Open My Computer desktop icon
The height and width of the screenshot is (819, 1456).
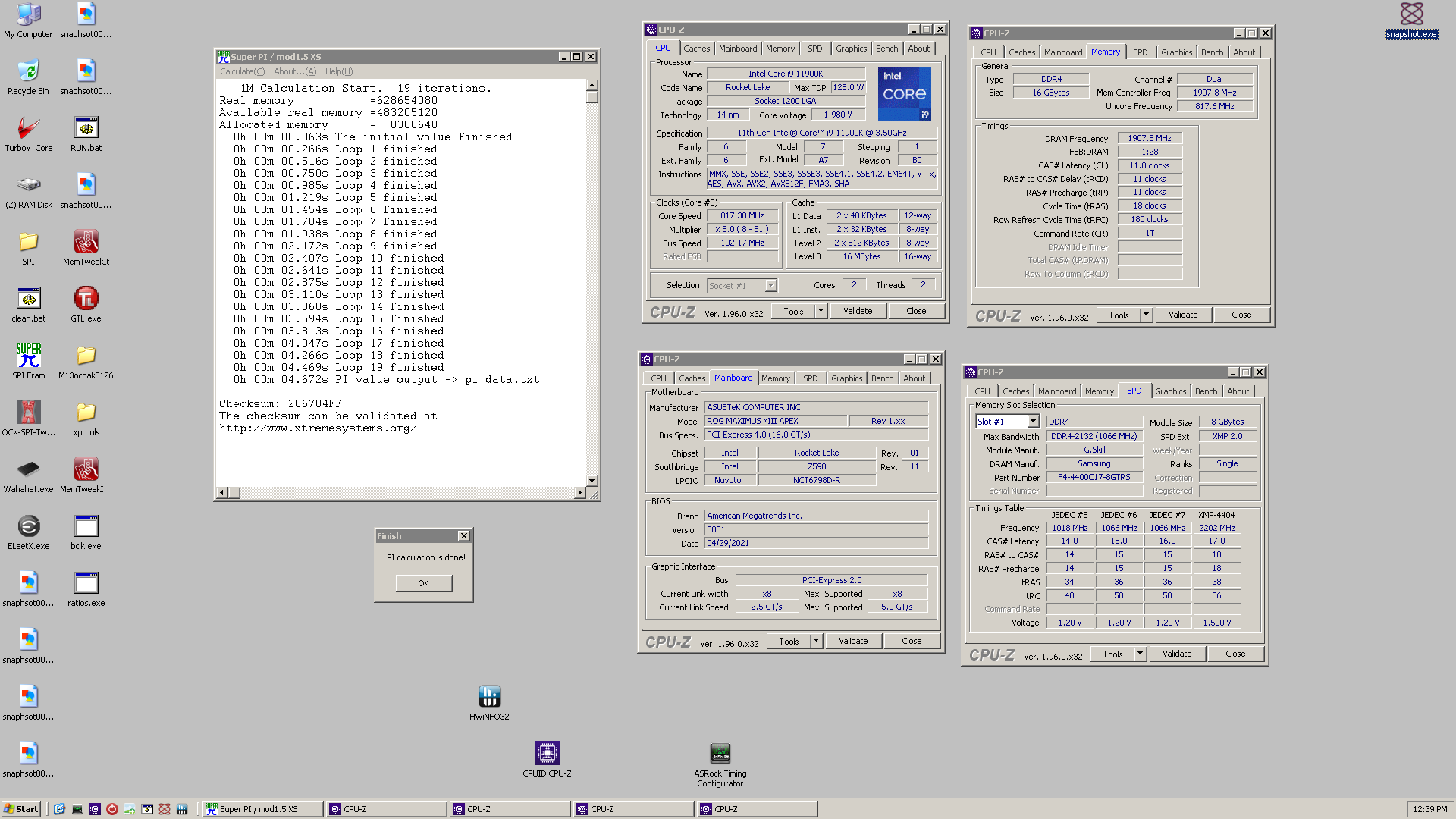(28, 20)
